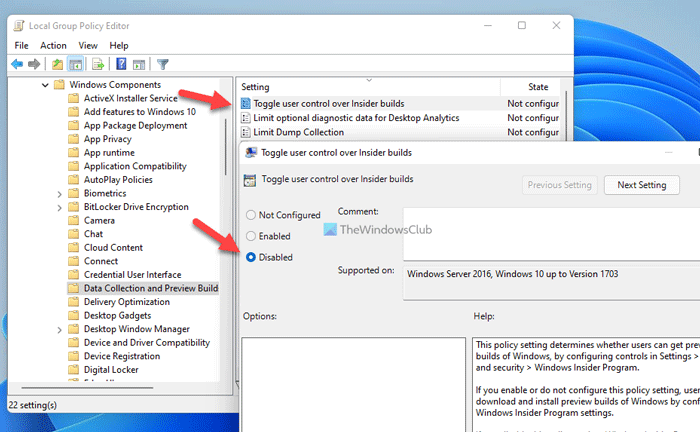Click the Chat folder icon
Viewport: 700px width, 432px height.
(74, 234)
